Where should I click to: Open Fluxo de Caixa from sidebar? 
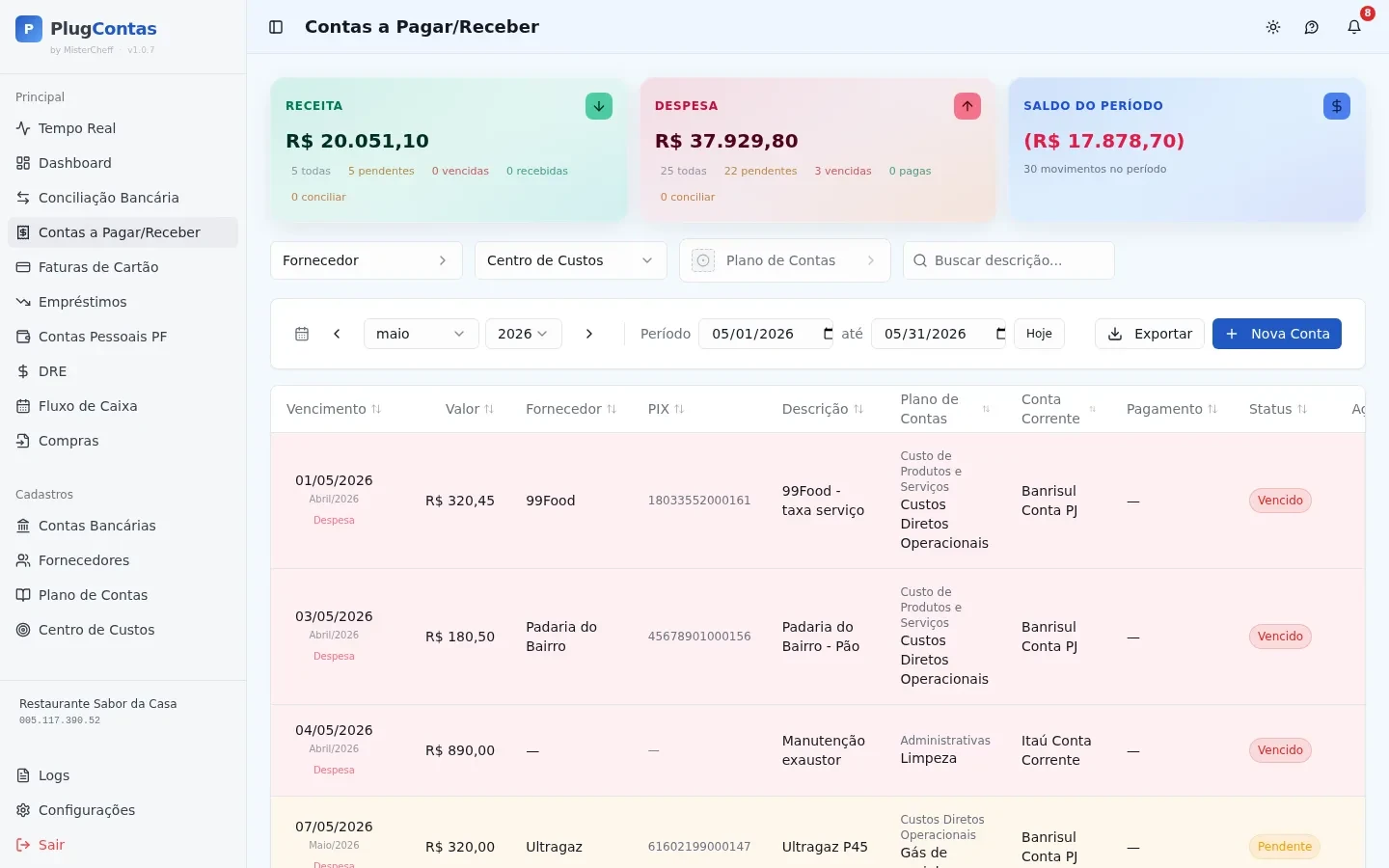pyautogui.click(x=123, y=406)
